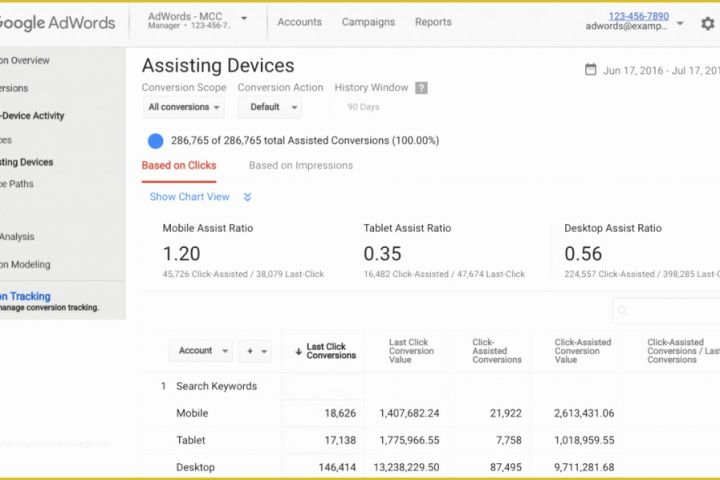Click the 146,414 Desktop last click conversions
Screen dimensions: 720x480
337,467
